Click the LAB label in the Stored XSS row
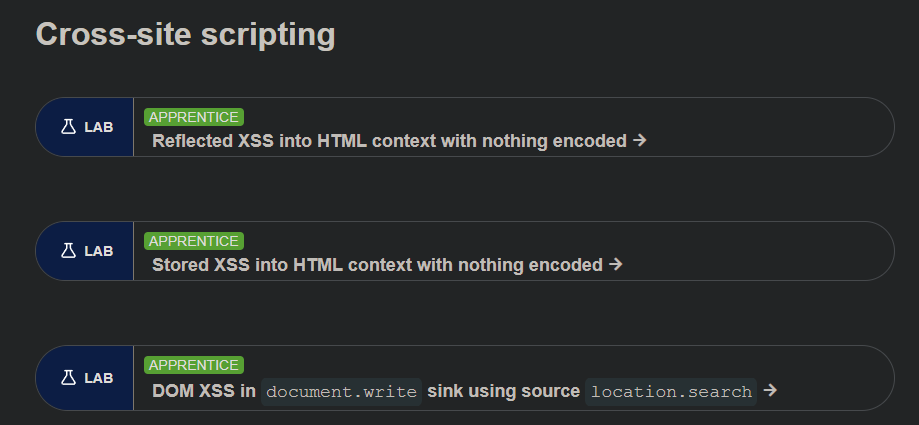Viewport: 919px width, 425px height. [98, 251]
